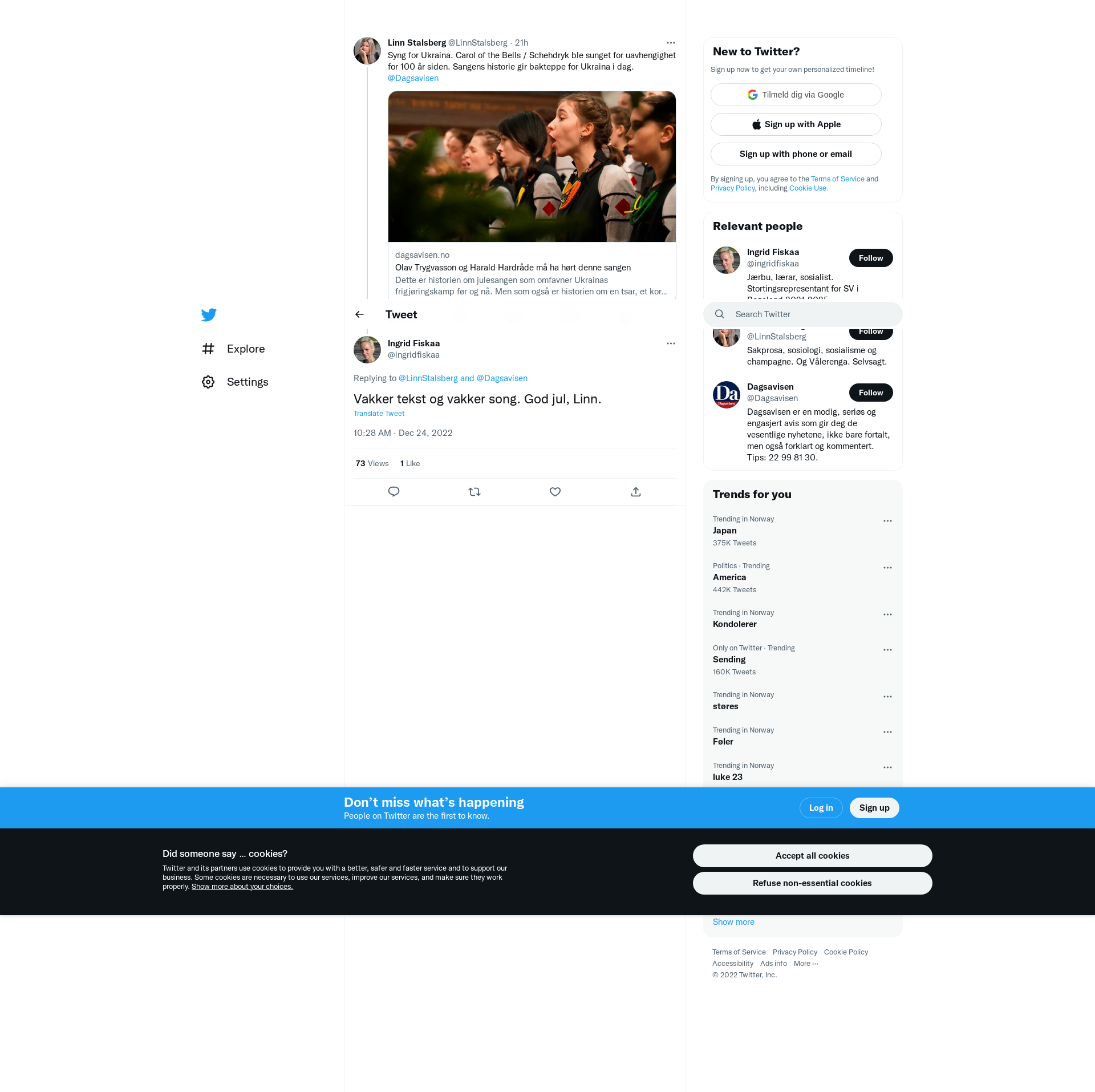Open more options for the Føler trend

pyautogui.click(x=887, y=732)
